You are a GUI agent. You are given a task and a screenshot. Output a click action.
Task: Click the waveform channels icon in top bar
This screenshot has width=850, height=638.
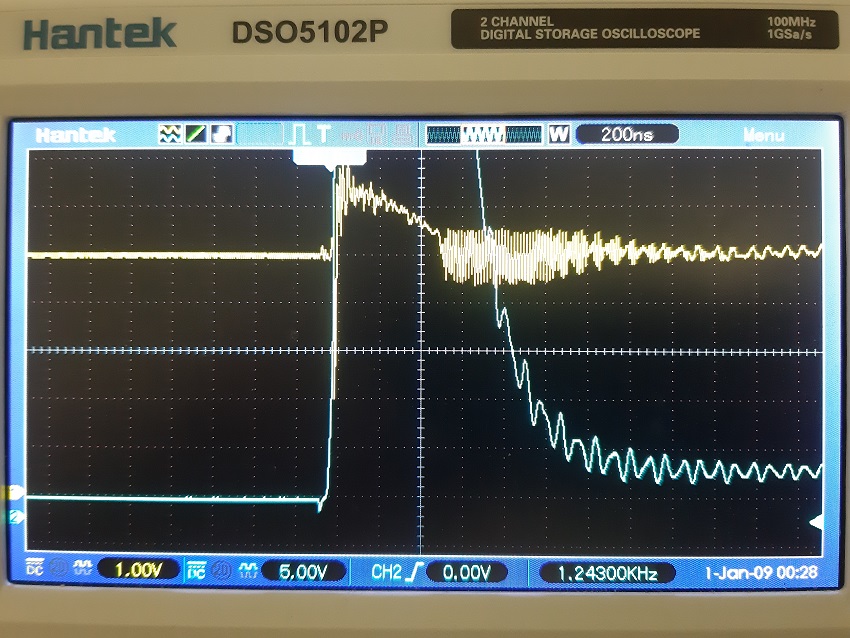pos(170,133)
